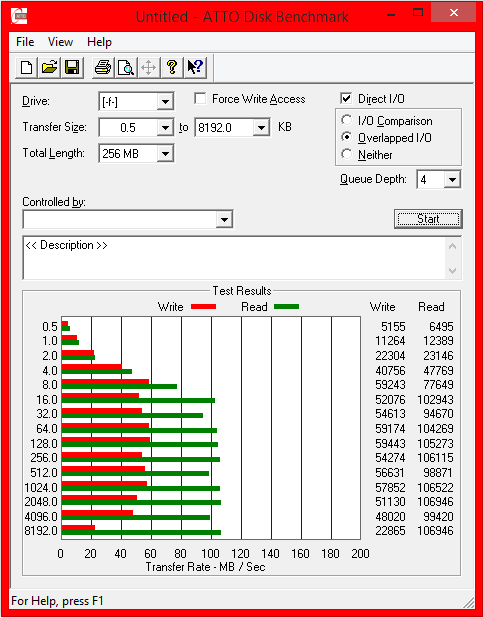Screen dimensions: 483x618
Task: Click inside the Description text field
Action: 235,258
